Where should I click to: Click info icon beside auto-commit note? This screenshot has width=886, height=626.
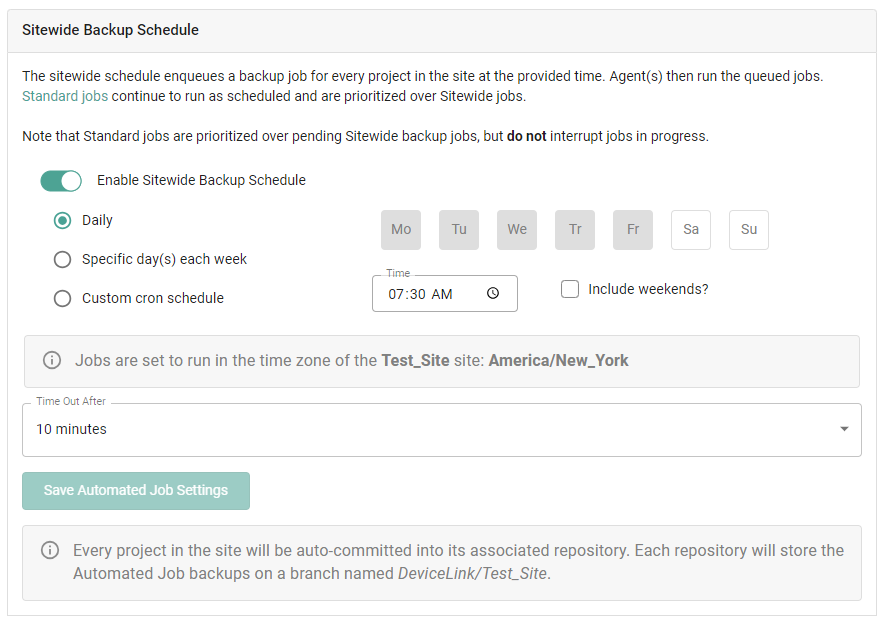49,550
